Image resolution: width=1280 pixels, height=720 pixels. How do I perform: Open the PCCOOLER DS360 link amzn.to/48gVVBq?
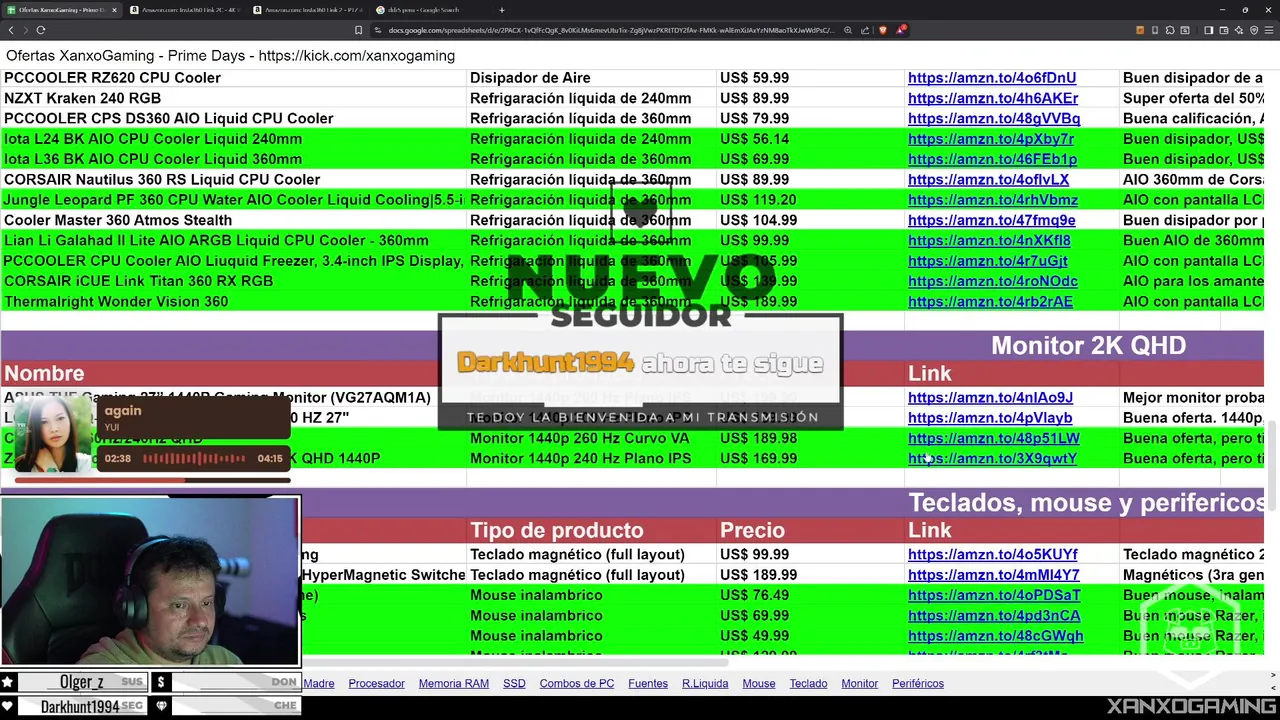(x=994, y=118)
